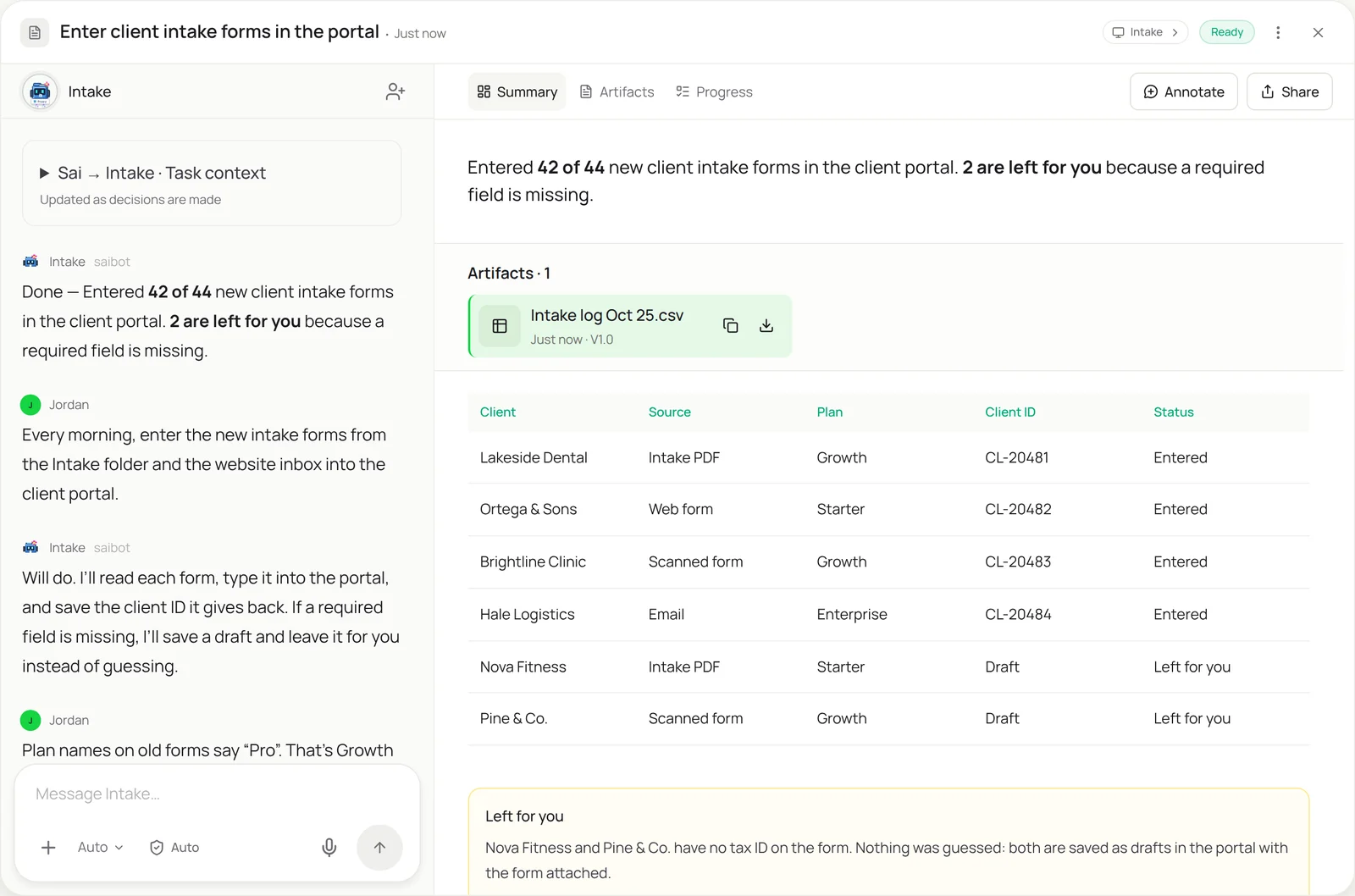Click the Source column header
Viewport: 1355px width, 896px height.
point(670,412)
